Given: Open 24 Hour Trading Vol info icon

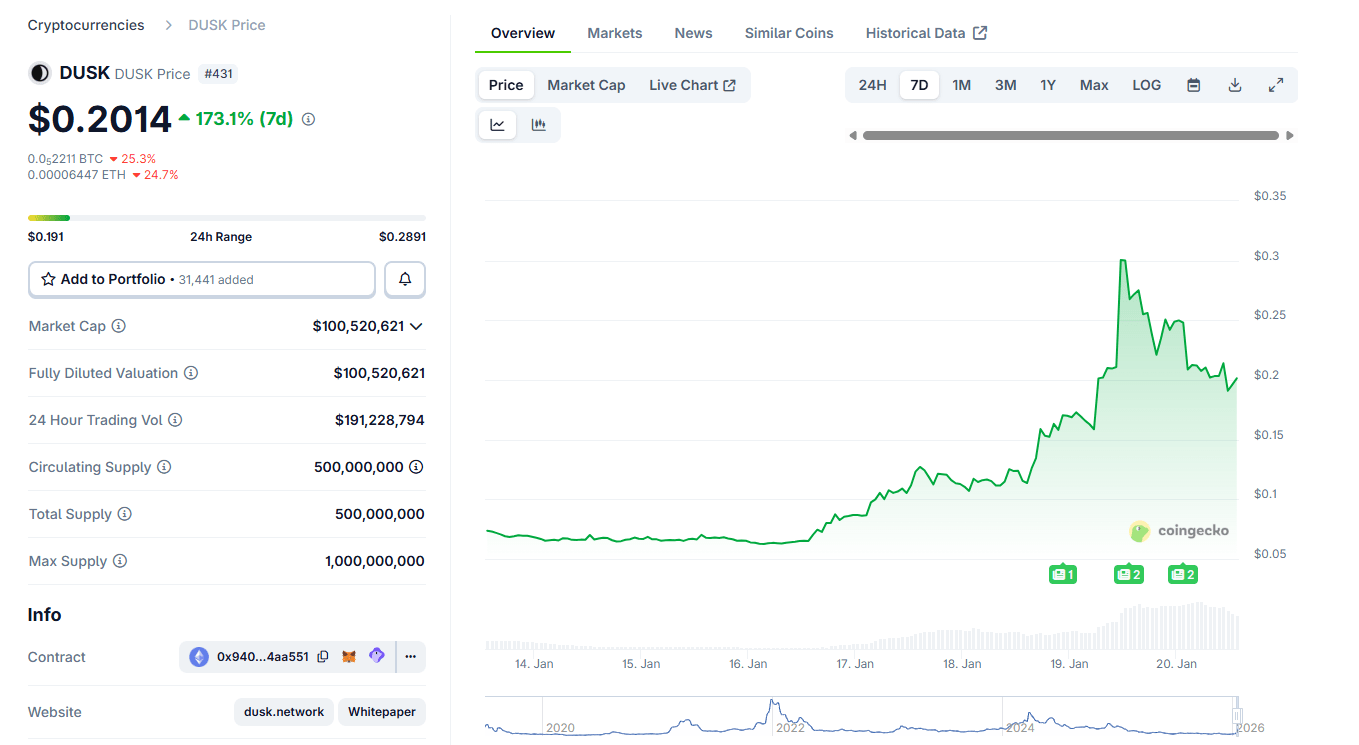Looking at the screenshot, I should coord(175,420).
